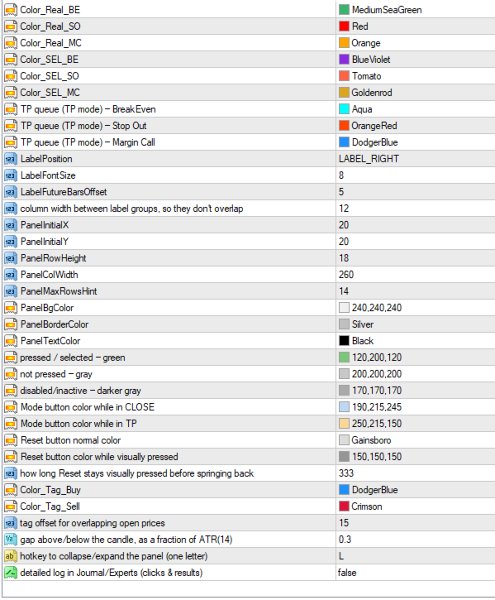Open the Aqua color swatch
The image size is (495, 600).
344,109
